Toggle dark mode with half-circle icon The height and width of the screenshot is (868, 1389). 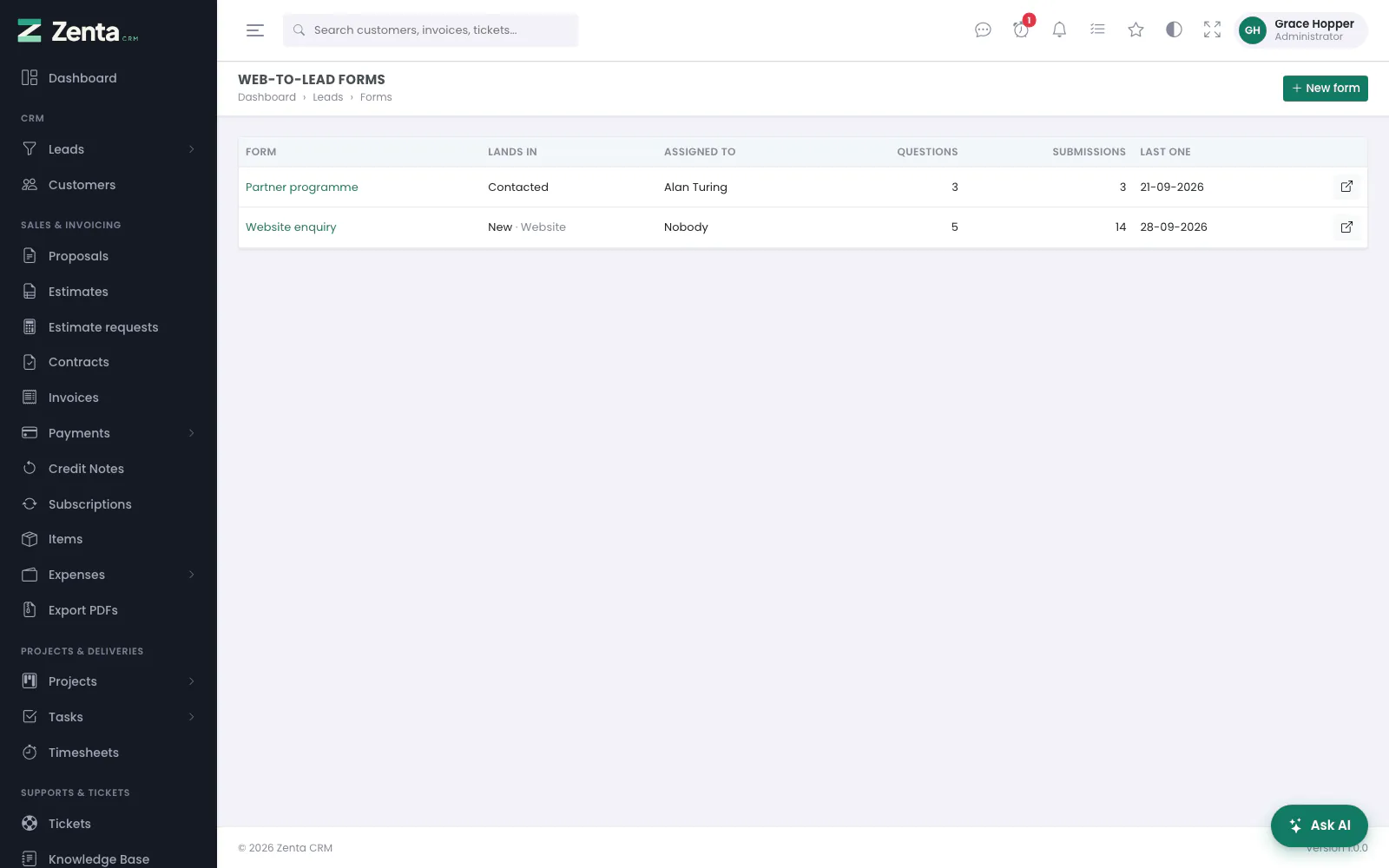tap(1174, 30)
